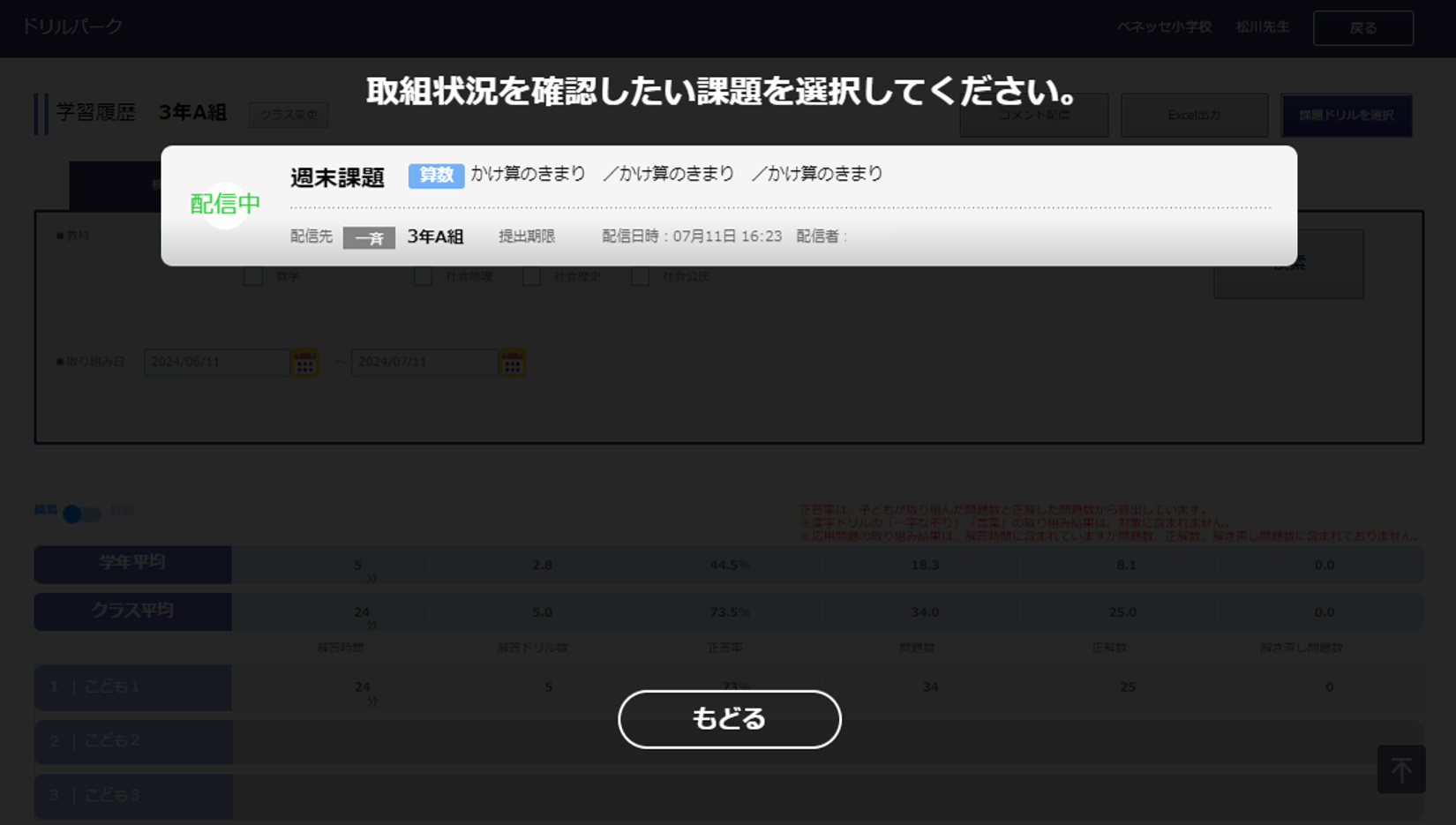Click the 73.5% class average value

click(x=730, y=612)
